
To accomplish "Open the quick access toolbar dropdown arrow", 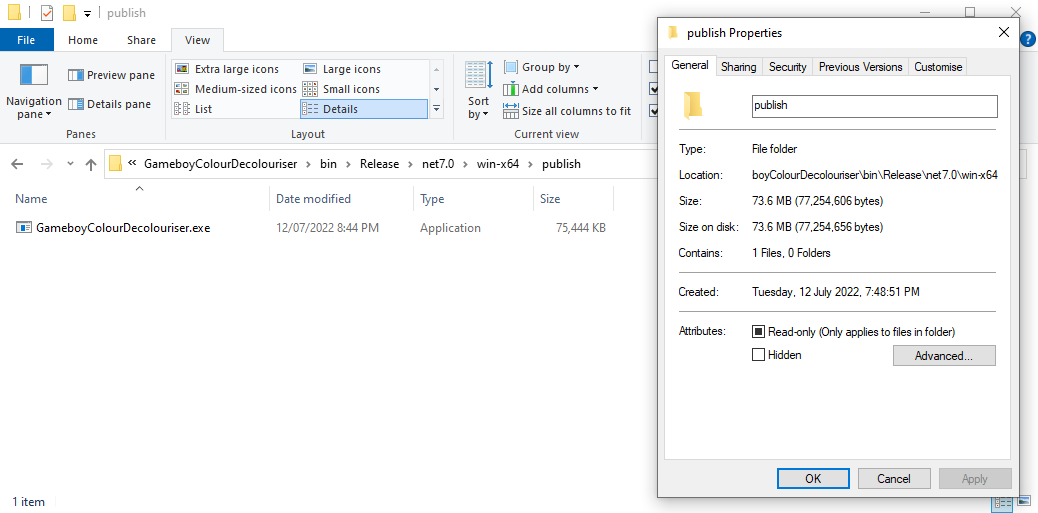I will [x=87, y=14].
